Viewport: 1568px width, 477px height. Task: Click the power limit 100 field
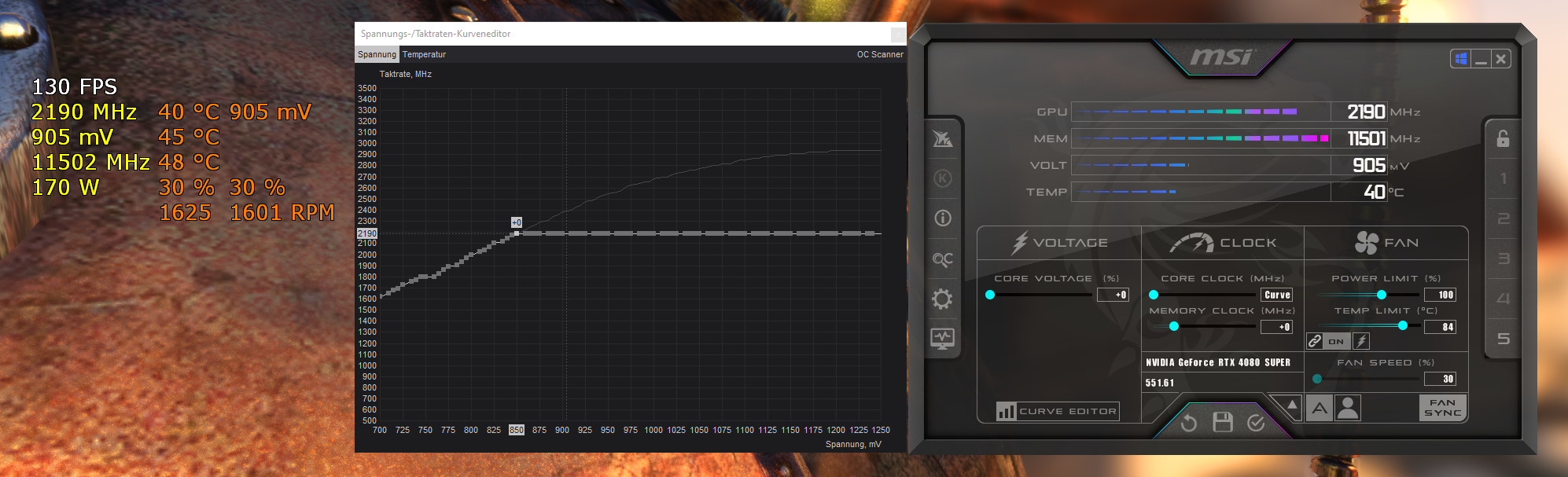click(1441, 295)
